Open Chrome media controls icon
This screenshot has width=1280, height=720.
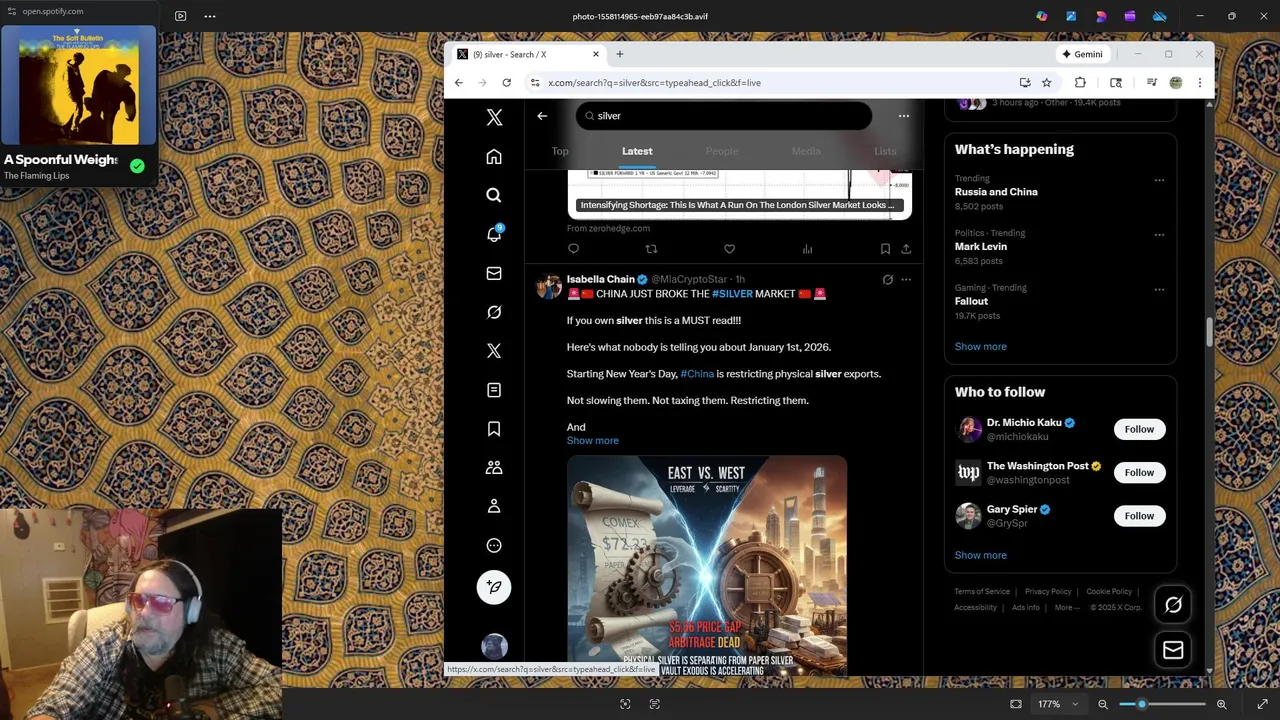pyautogui.click(x=1152, y=83)
